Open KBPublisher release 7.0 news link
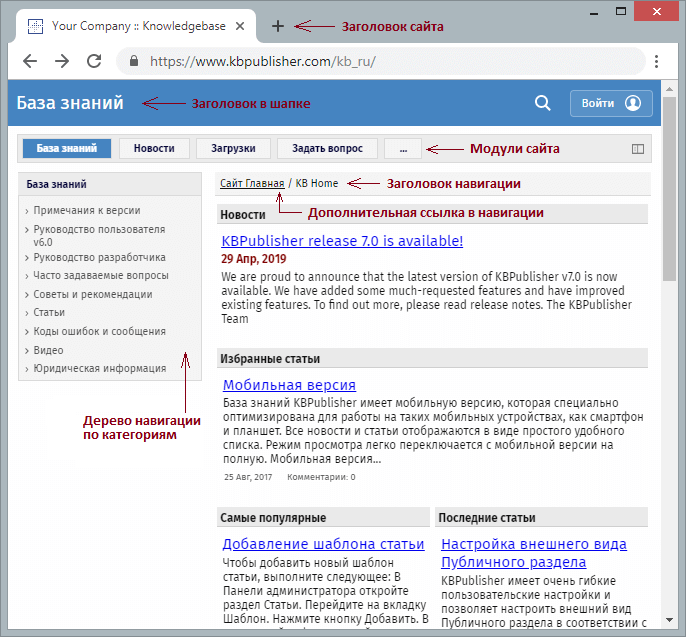This screenshot has width=686, height=637. coord(342,241)
